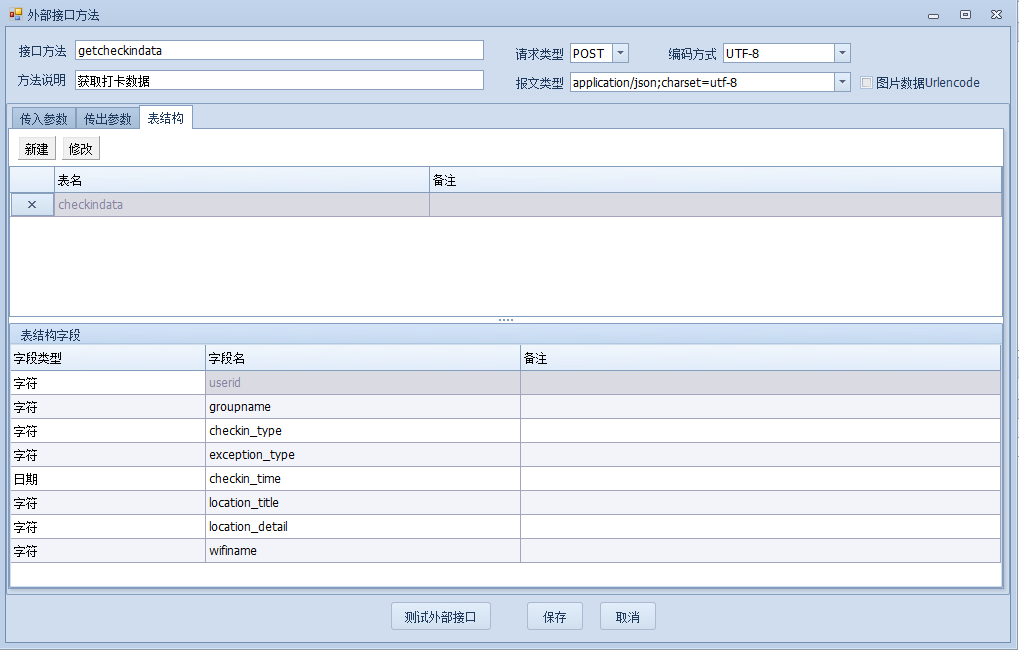This screenshot has width=1019, height=650.
Task: Click the 修改 button
Action: click(81, 149)
